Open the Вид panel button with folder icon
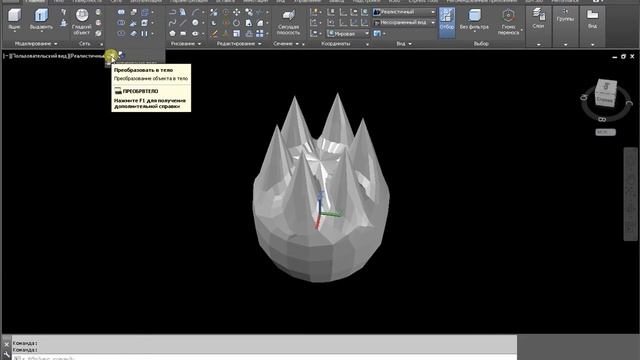The image size is (640, 360). click(x=592, y=19)
